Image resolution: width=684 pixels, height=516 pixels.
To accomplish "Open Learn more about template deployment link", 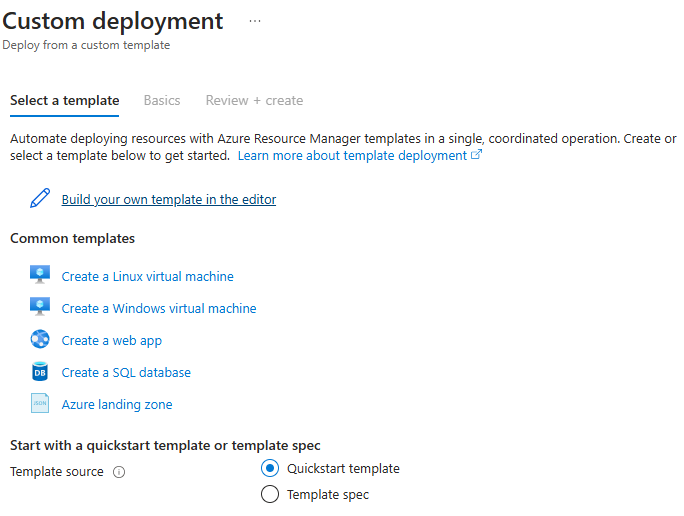I will click(352, 156).
